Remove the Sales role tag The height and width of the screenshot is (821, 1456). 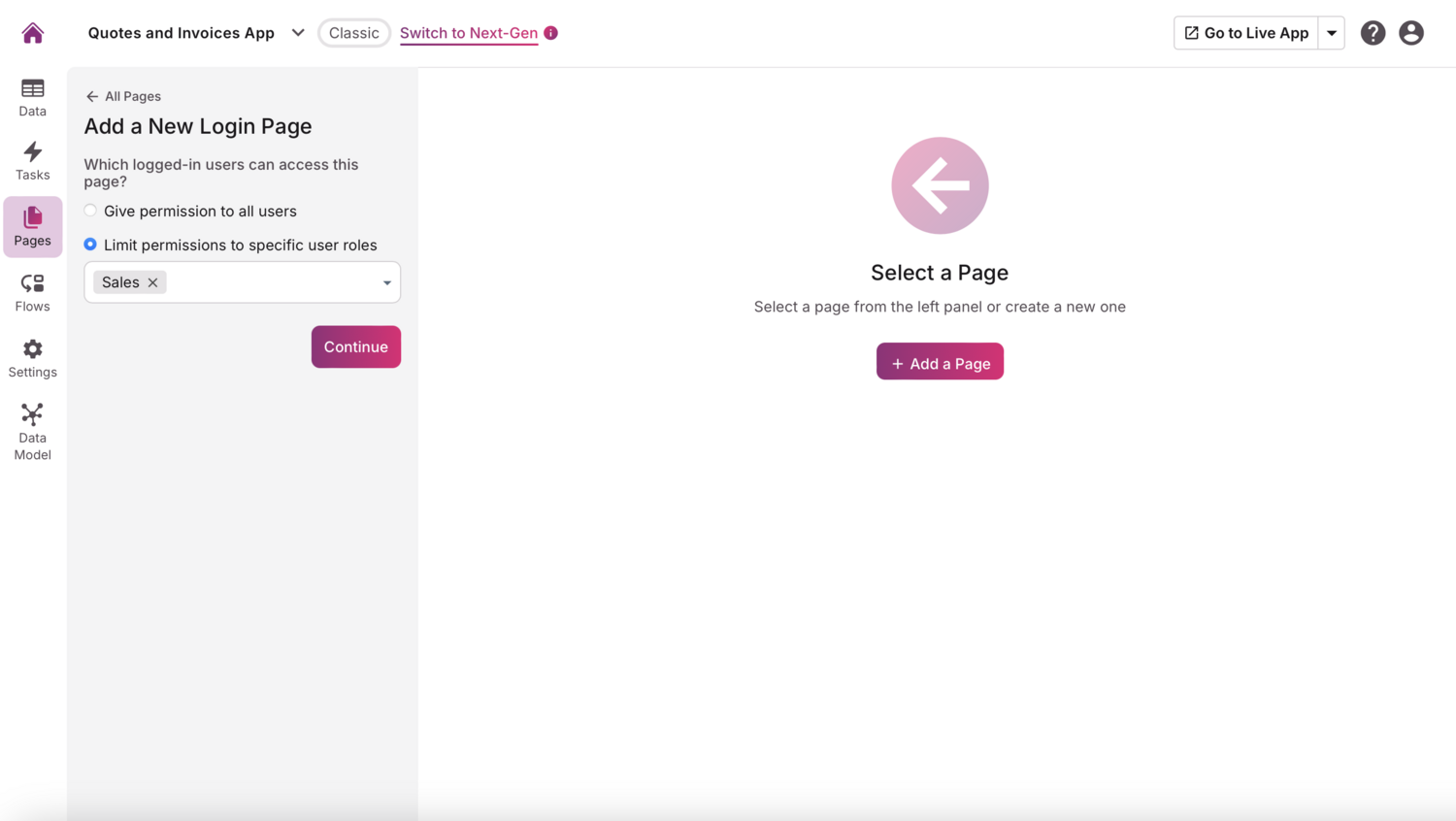pyautogui.click(x=152, y=282)
